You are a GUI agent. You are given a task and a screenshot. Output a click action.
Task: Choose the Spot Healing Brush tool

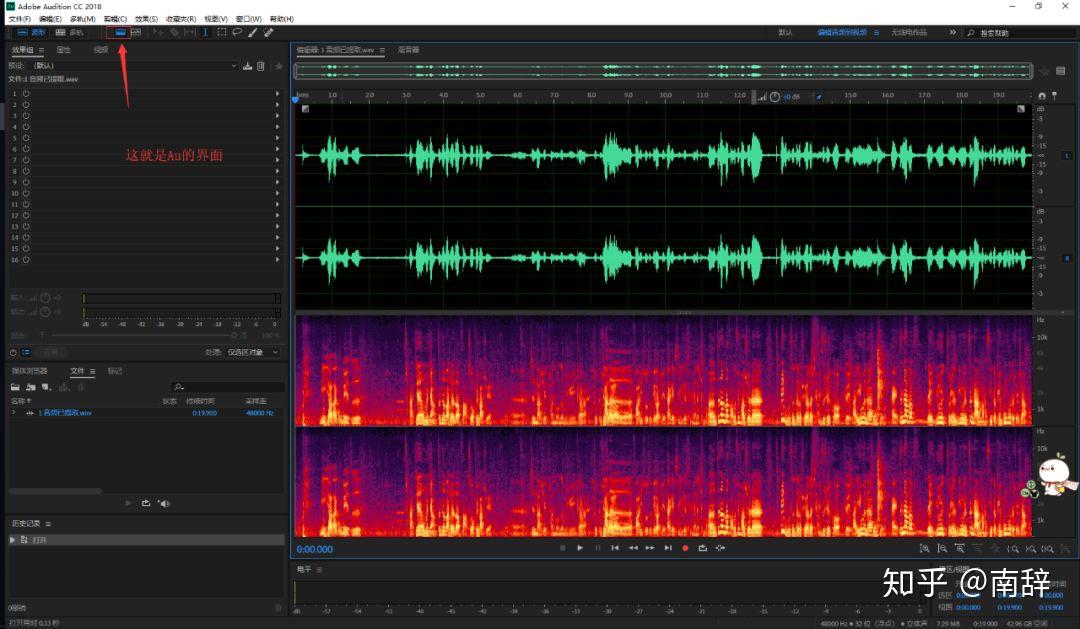tap(268, 32)
